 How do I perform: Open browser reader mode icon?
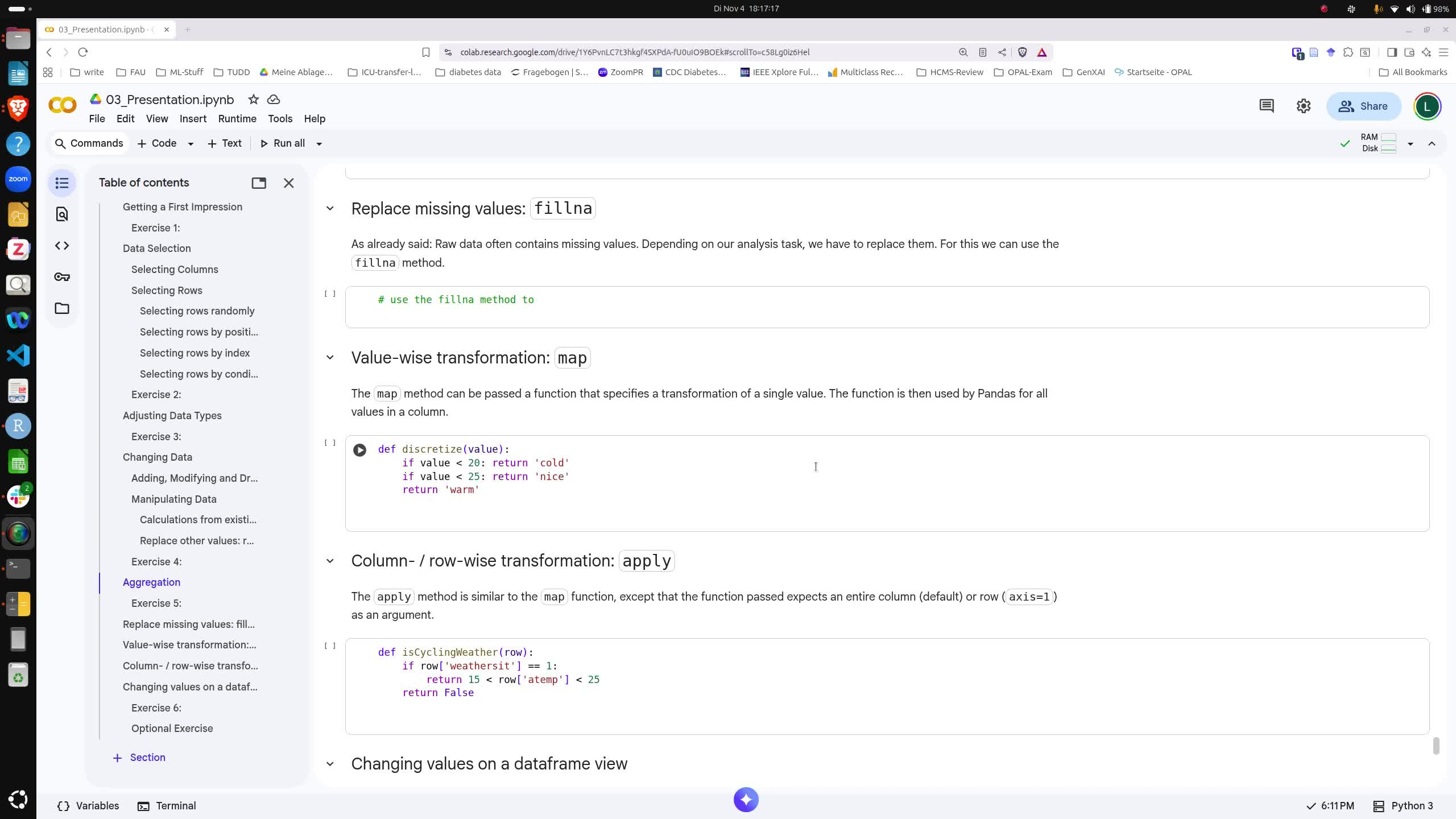coord(982,52)
